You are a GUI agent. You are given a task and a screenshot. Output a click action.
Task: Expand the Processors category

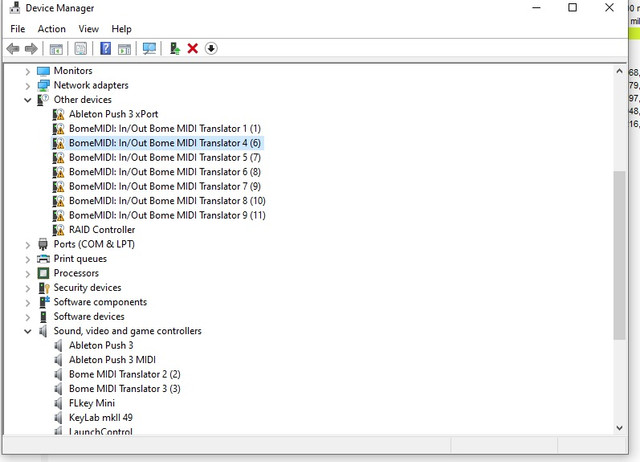point(27,274)
